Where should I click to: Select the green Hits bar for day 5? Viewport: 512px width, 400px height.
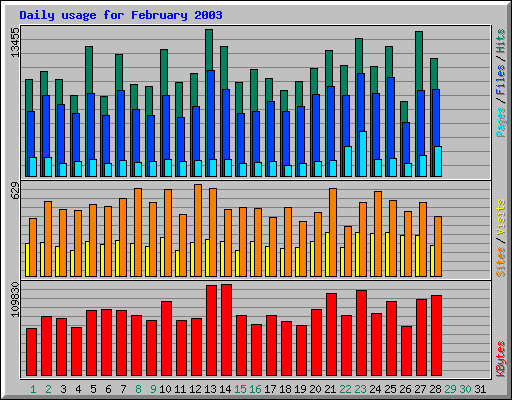(89, 70)
